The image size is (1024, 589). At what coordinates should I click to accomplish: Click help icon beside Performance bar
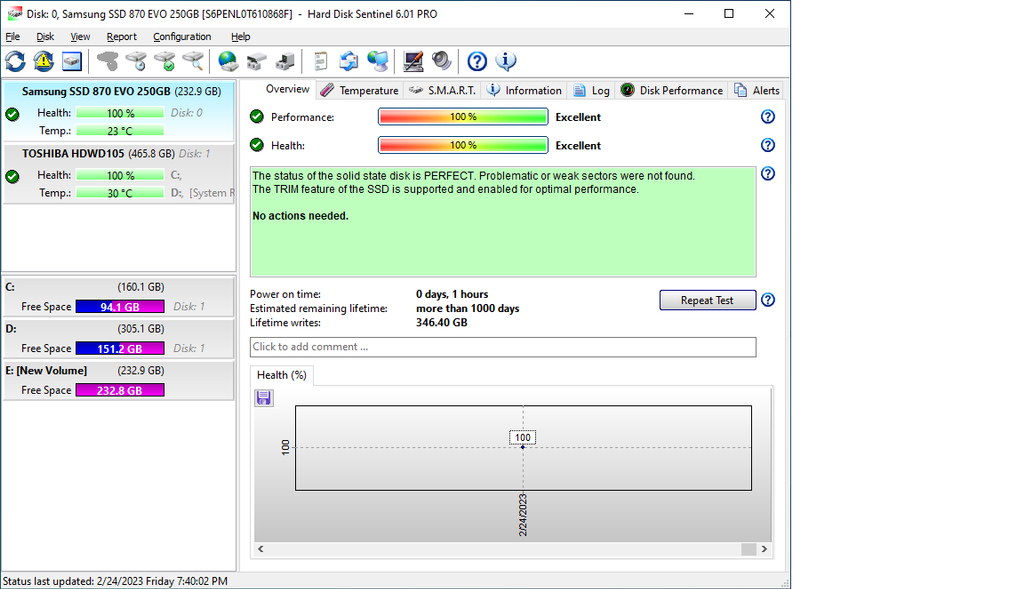click(767, 117)
